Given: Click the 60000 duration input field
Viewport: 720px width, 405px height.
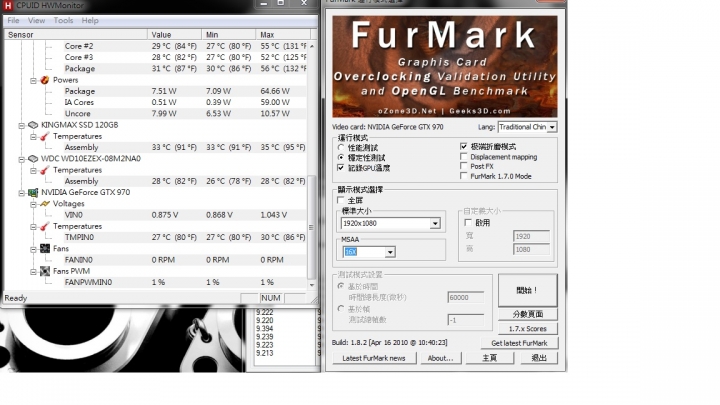Looking at the screenshot, I should [466, 298].
